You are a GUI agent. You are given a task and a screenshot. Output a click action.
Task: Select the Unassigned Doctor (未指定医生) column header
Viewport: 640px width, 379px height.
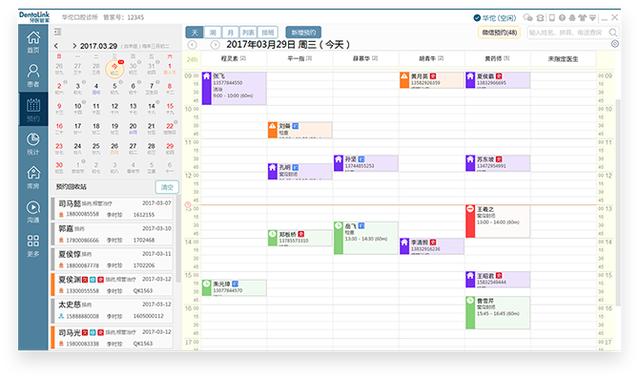[563, 59]
